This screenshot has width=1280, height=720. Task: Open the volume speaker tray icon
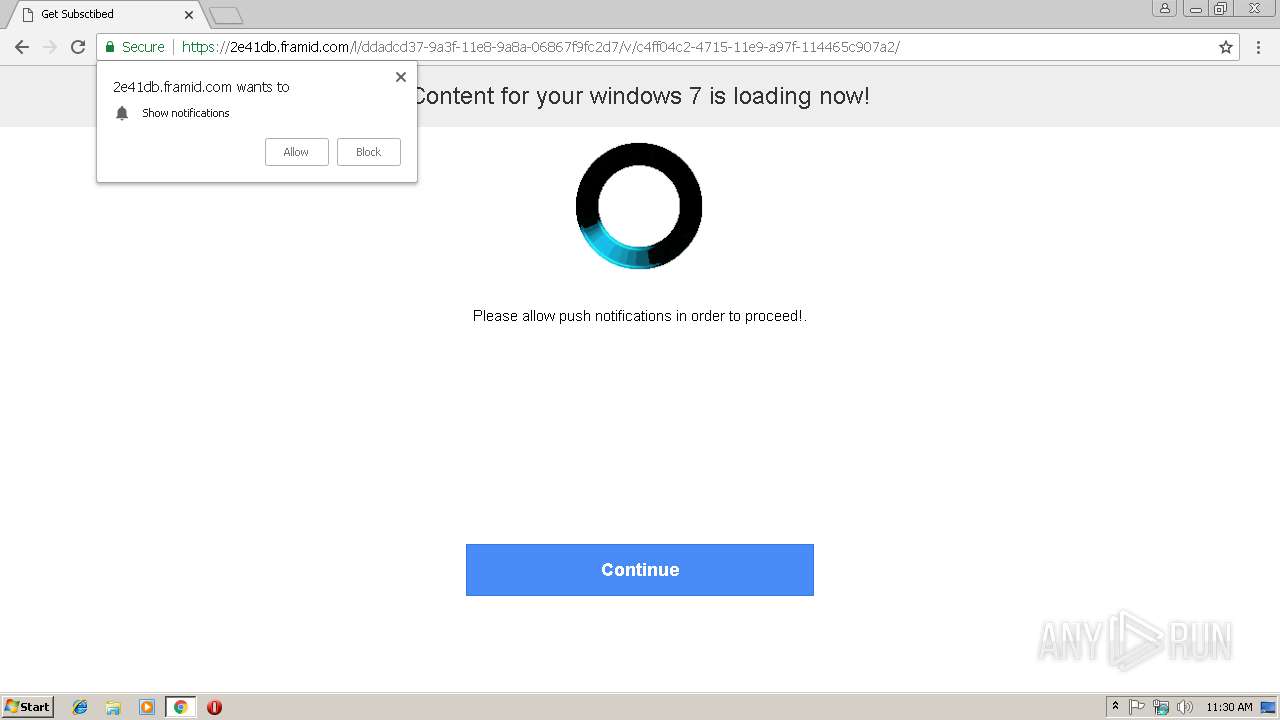[1185, 707]
